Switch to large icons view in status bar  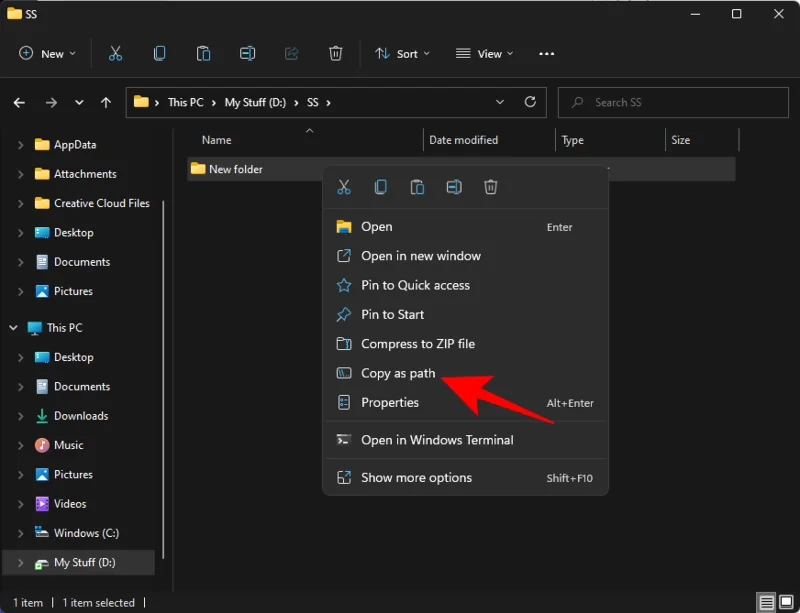[786, 603]
